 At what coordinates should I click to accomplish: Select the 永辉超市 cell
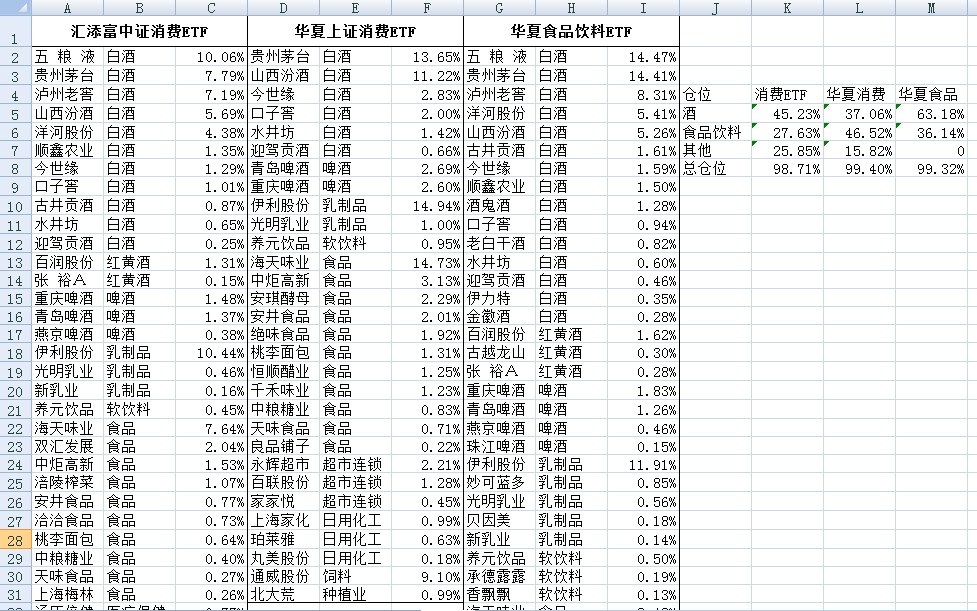tap(284, 465)
